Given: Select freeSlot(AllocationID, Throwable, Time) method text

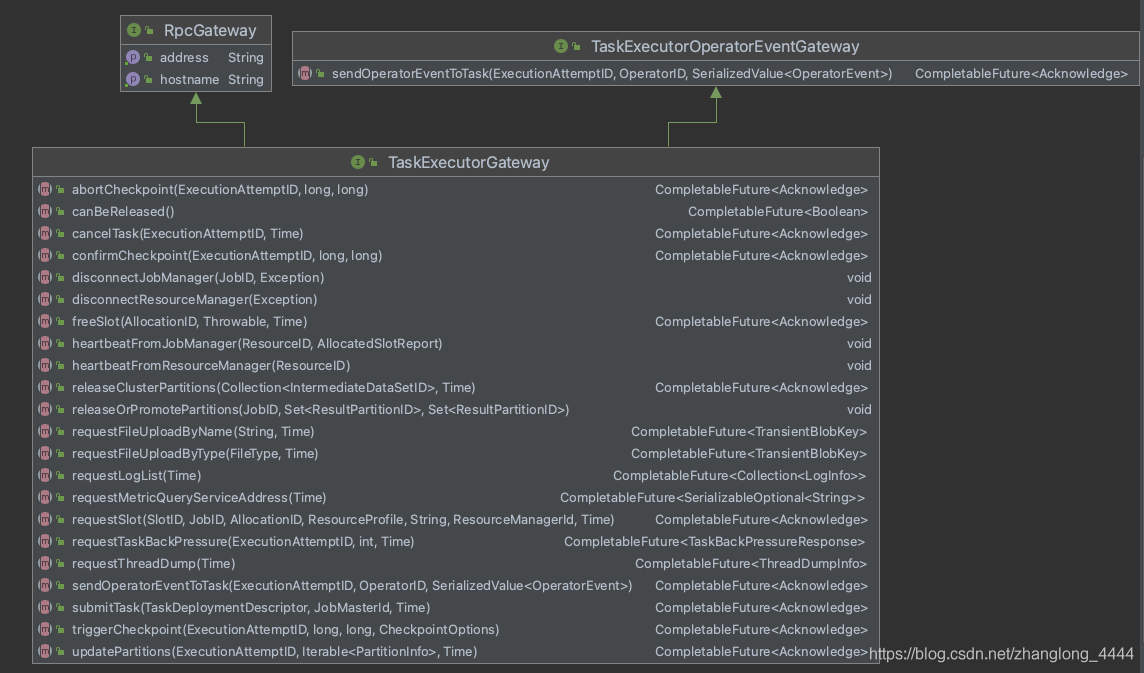Looking at the screenshot, I should pyautogui.click(x=189, y=321).
